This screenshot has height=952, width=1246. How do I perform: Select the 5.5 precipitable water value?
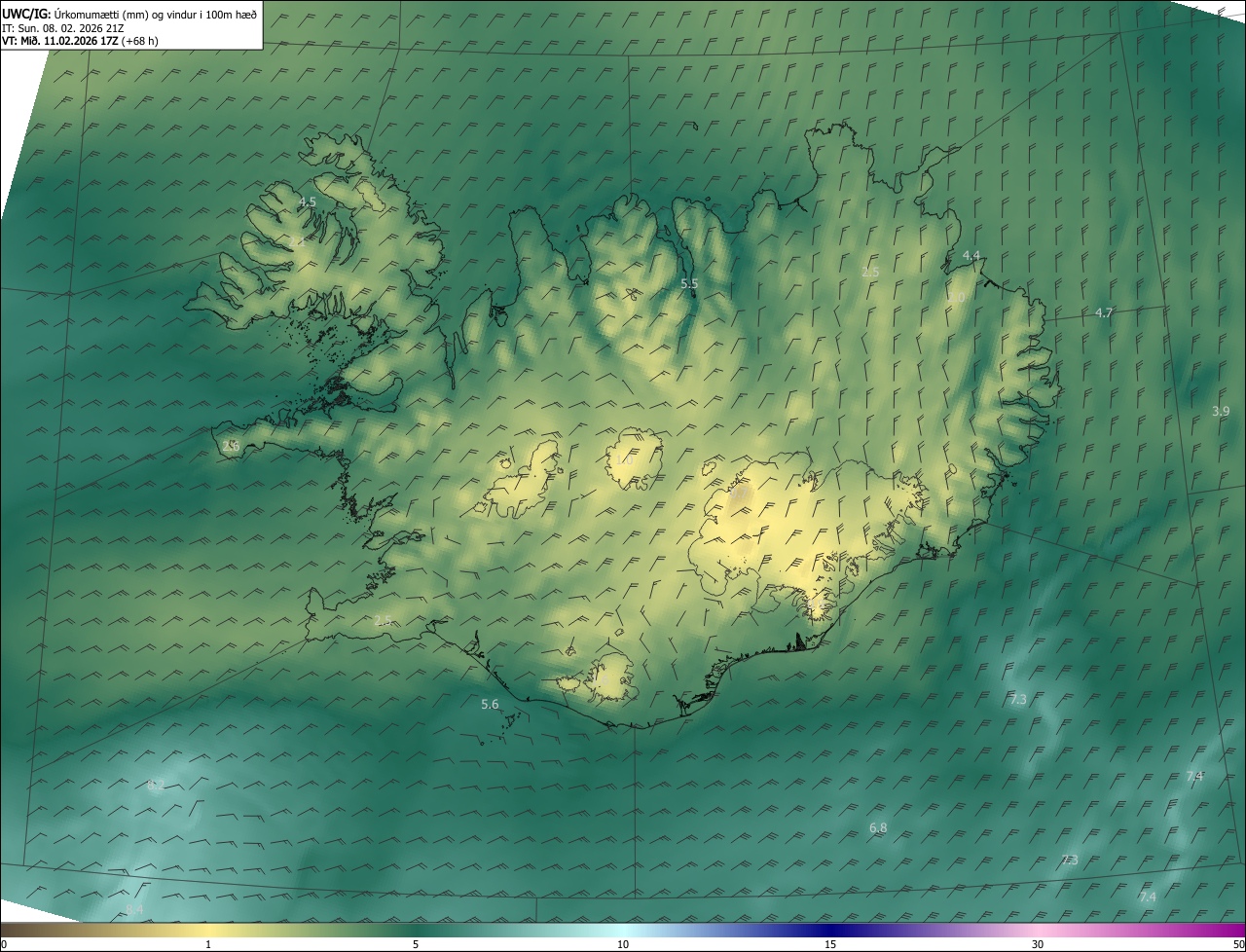tap(689, 283)
